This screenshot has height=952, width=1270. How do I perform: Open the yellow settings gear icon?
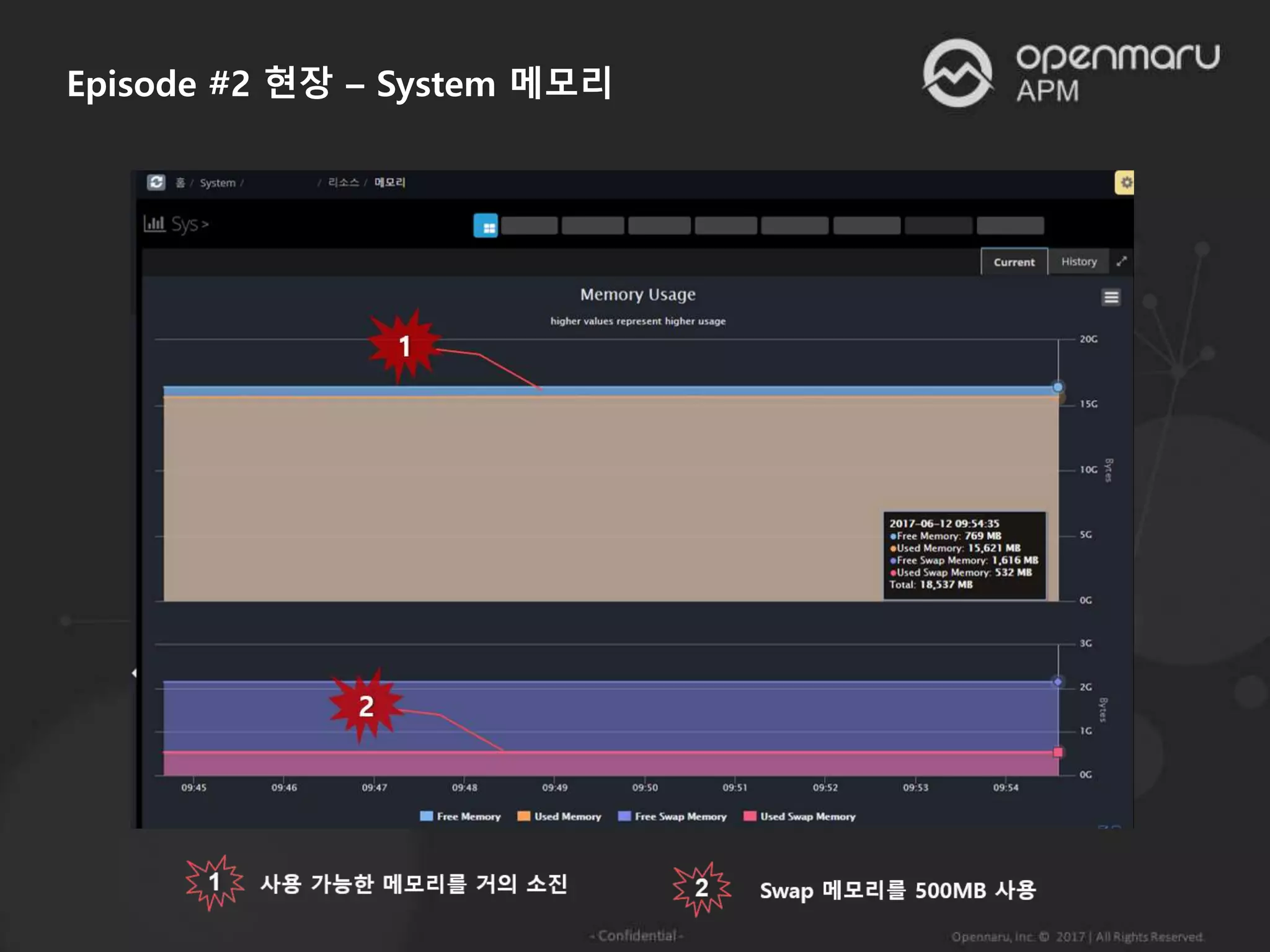click(1125, 182)
